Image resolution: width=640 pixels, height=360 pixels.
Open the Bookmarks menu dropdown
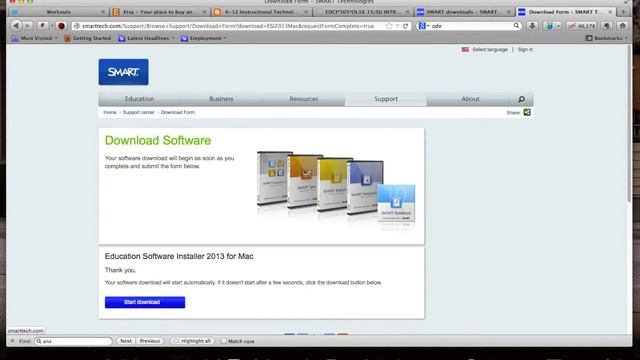point(607,38)
